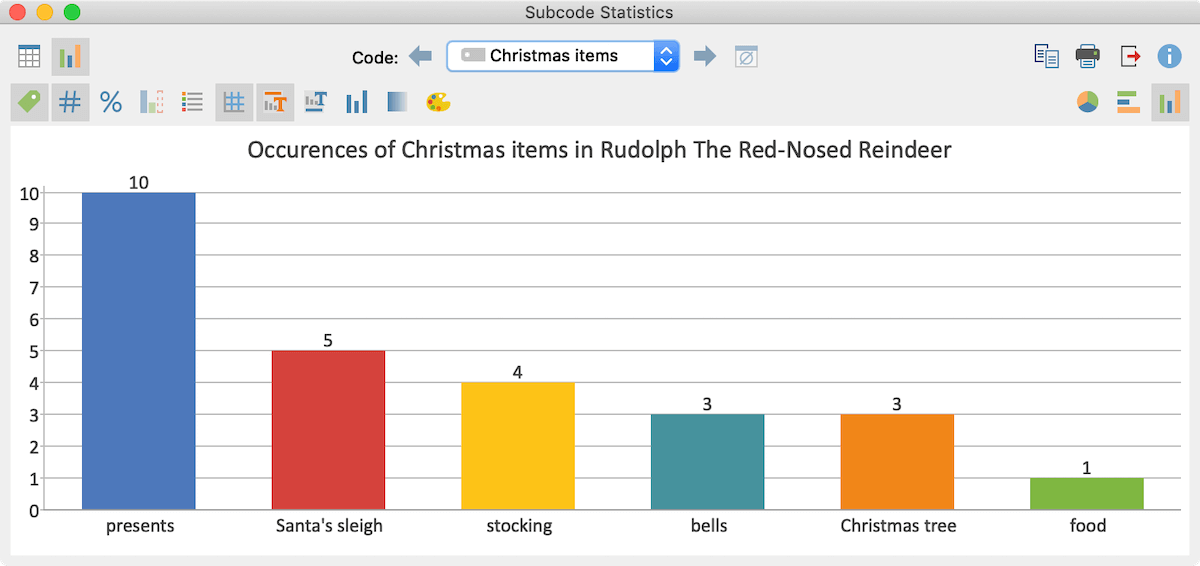Print the chart with the printer icon
The image size is (1200, 566).
1088,56
